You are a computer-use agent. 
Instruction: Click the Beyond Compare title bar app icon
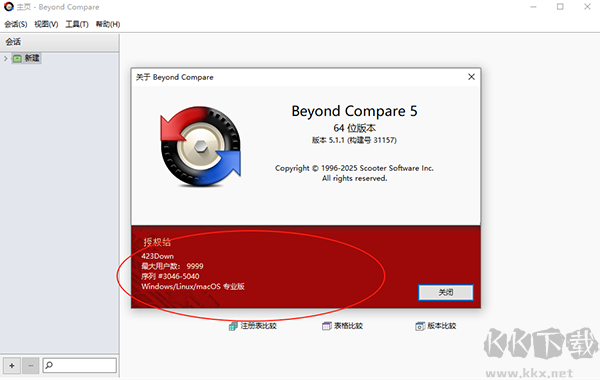(x=8, y=7)
